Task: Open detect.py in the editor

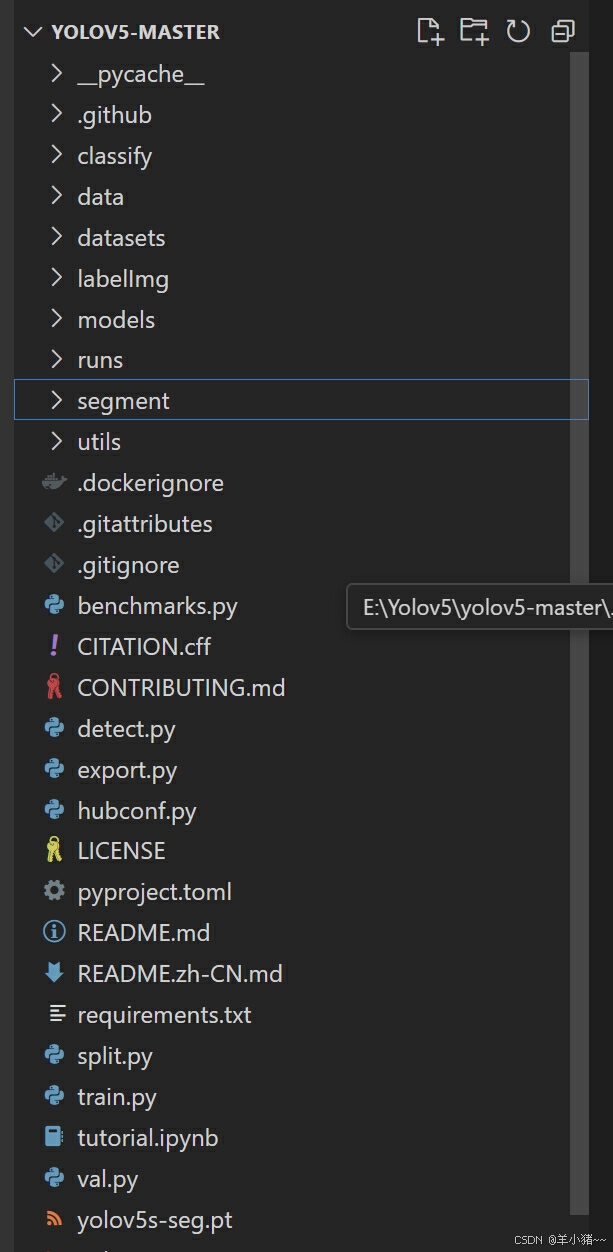Action: click(126, 729)
